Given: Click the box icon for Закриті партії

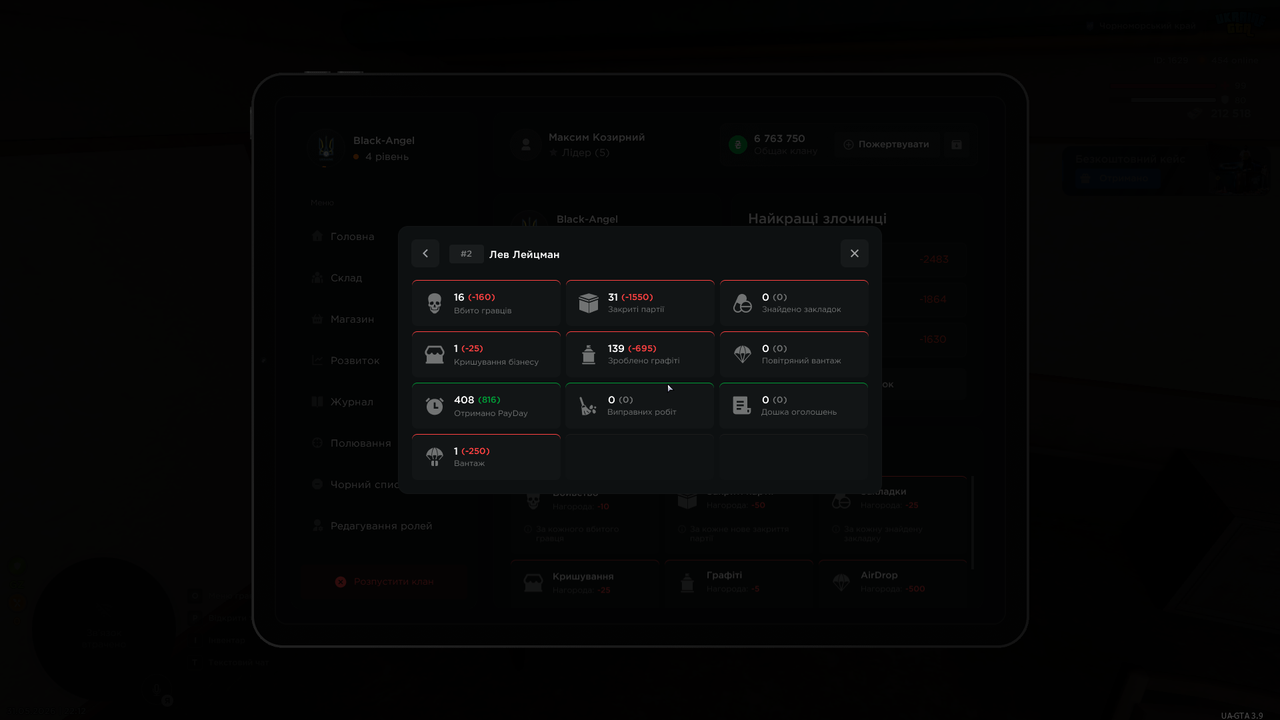Looking at the screenshot, I should click(588, 303).
